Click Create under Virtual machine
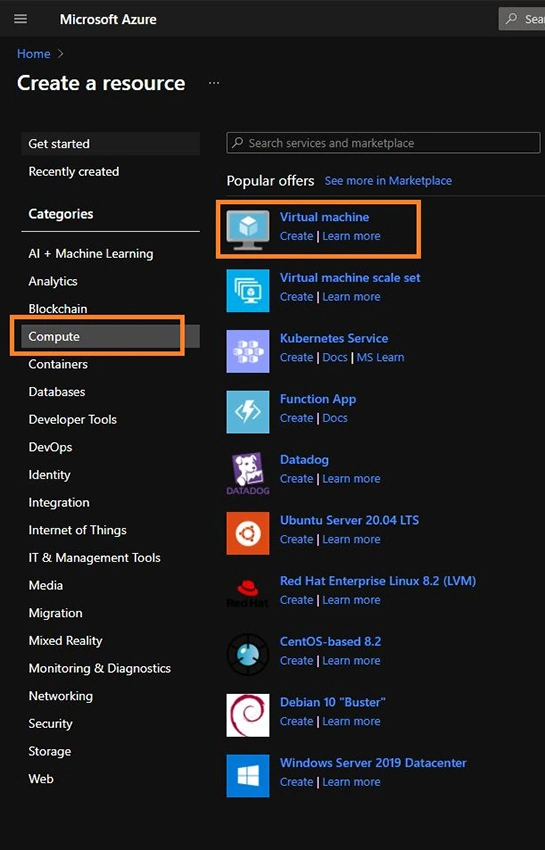 pos(296,236)
